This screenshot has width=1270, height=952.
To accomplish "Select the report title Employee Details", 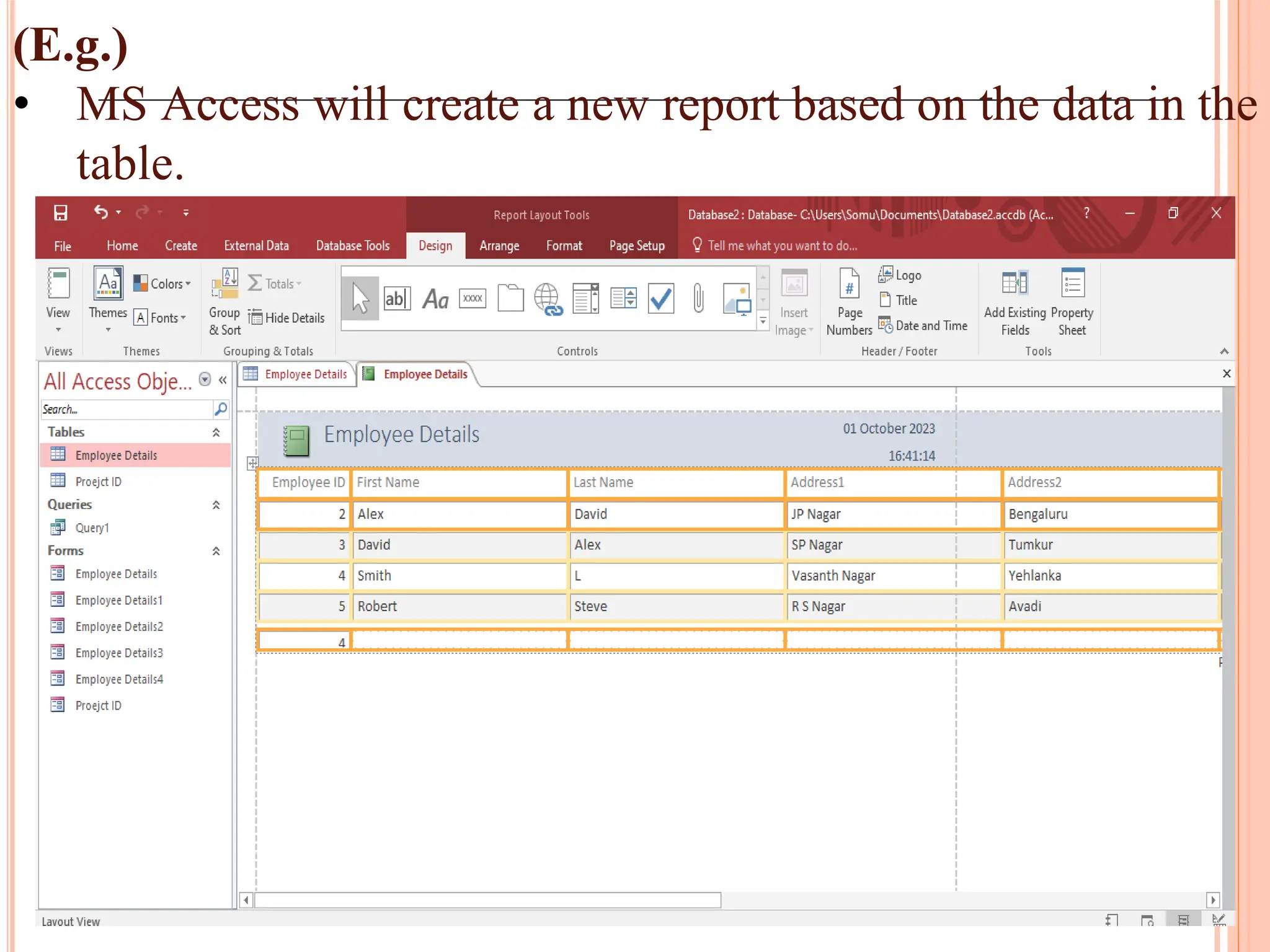I will [x=402, y=434].
